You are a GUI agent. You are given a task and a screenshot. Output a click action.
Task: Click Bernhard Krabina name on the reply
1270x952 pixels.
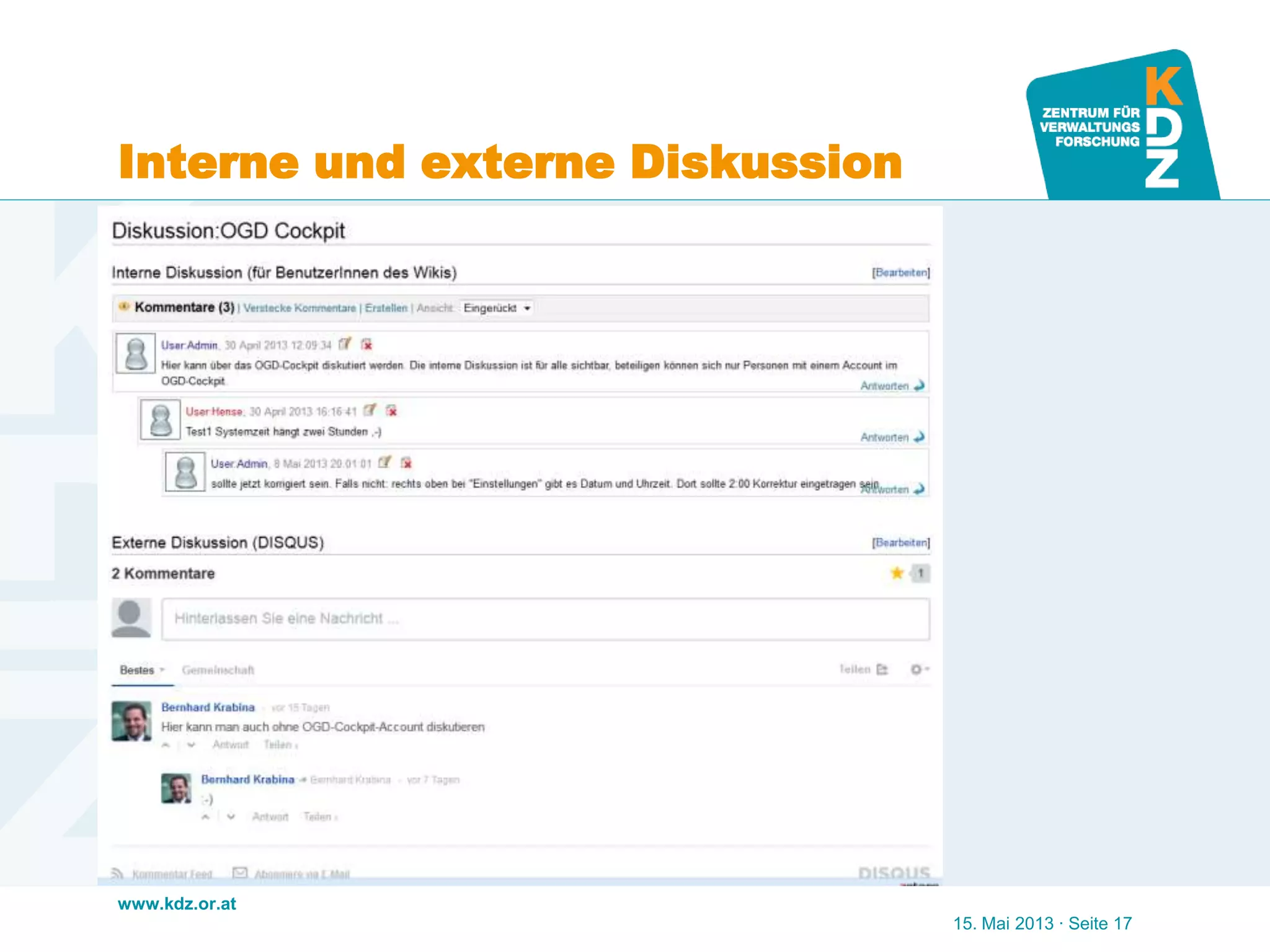pyautogui.click(x=247, y=779)
